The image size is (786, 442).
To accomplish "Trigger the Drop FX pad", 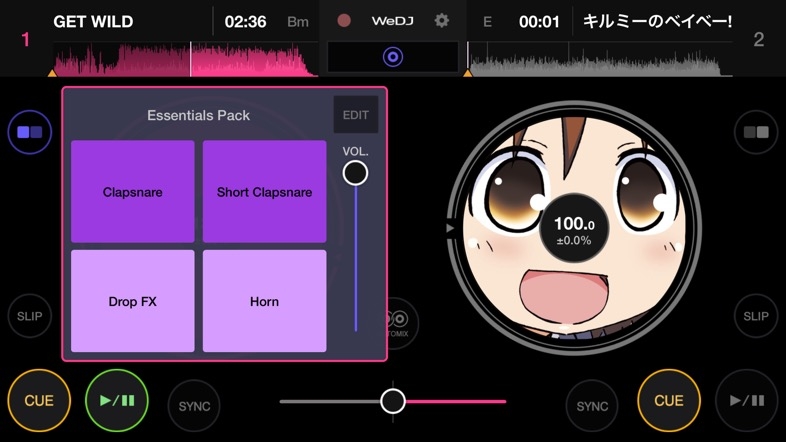I will (x=133, y=301).
